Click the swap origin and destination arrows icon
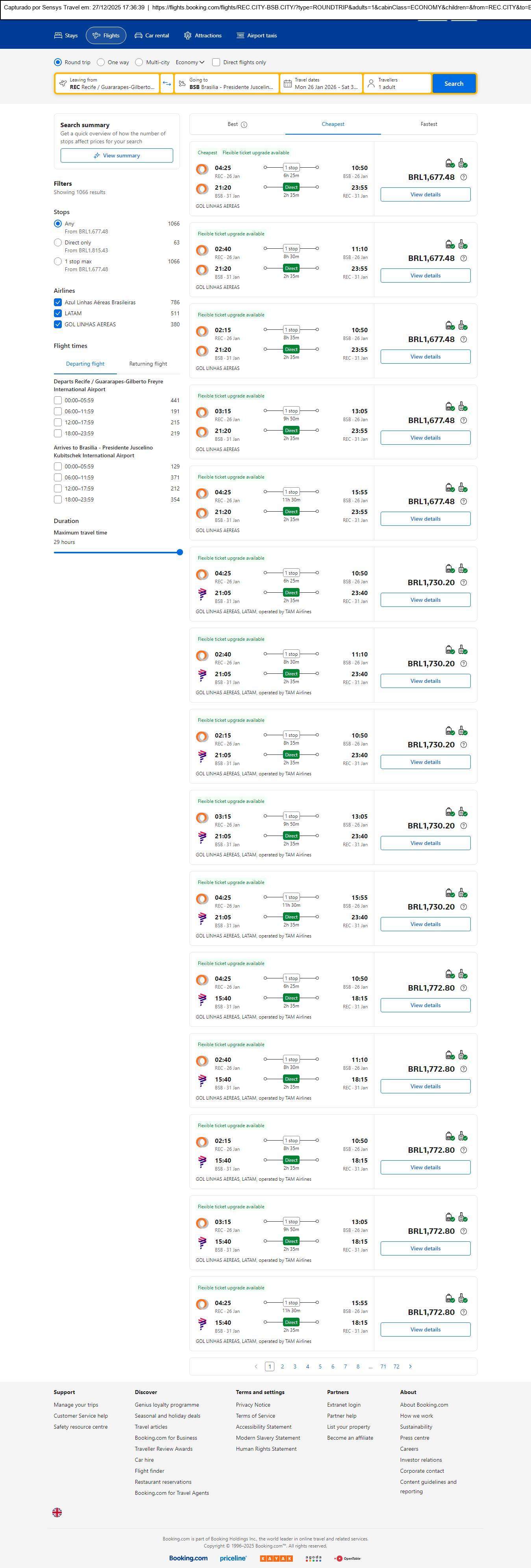 point(167,83)
